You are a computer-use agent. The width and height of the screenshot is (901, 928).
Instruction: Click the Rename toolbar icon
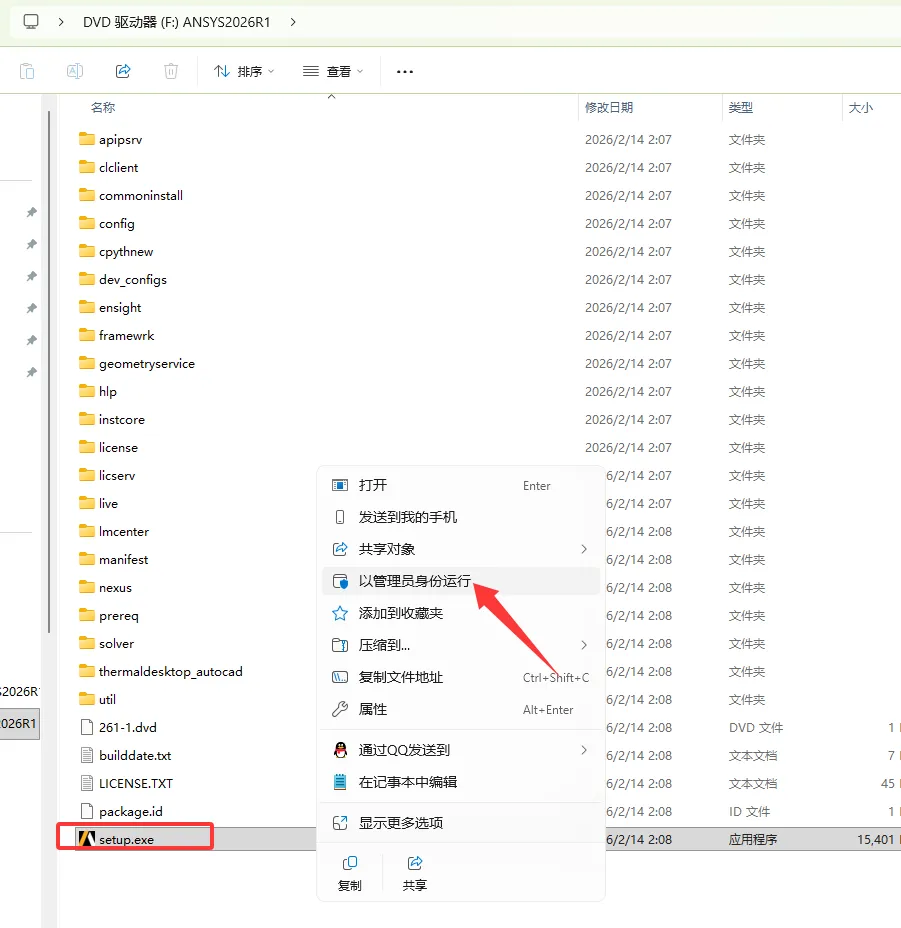coord(75,72)
